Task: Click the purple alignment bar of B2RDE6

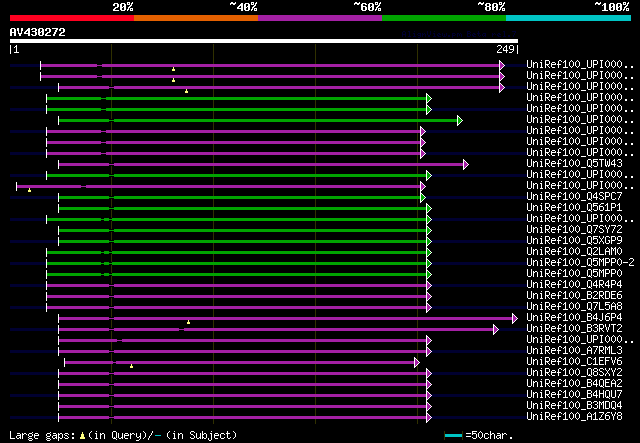Action: pyautogui.click(x=236, y=297)
